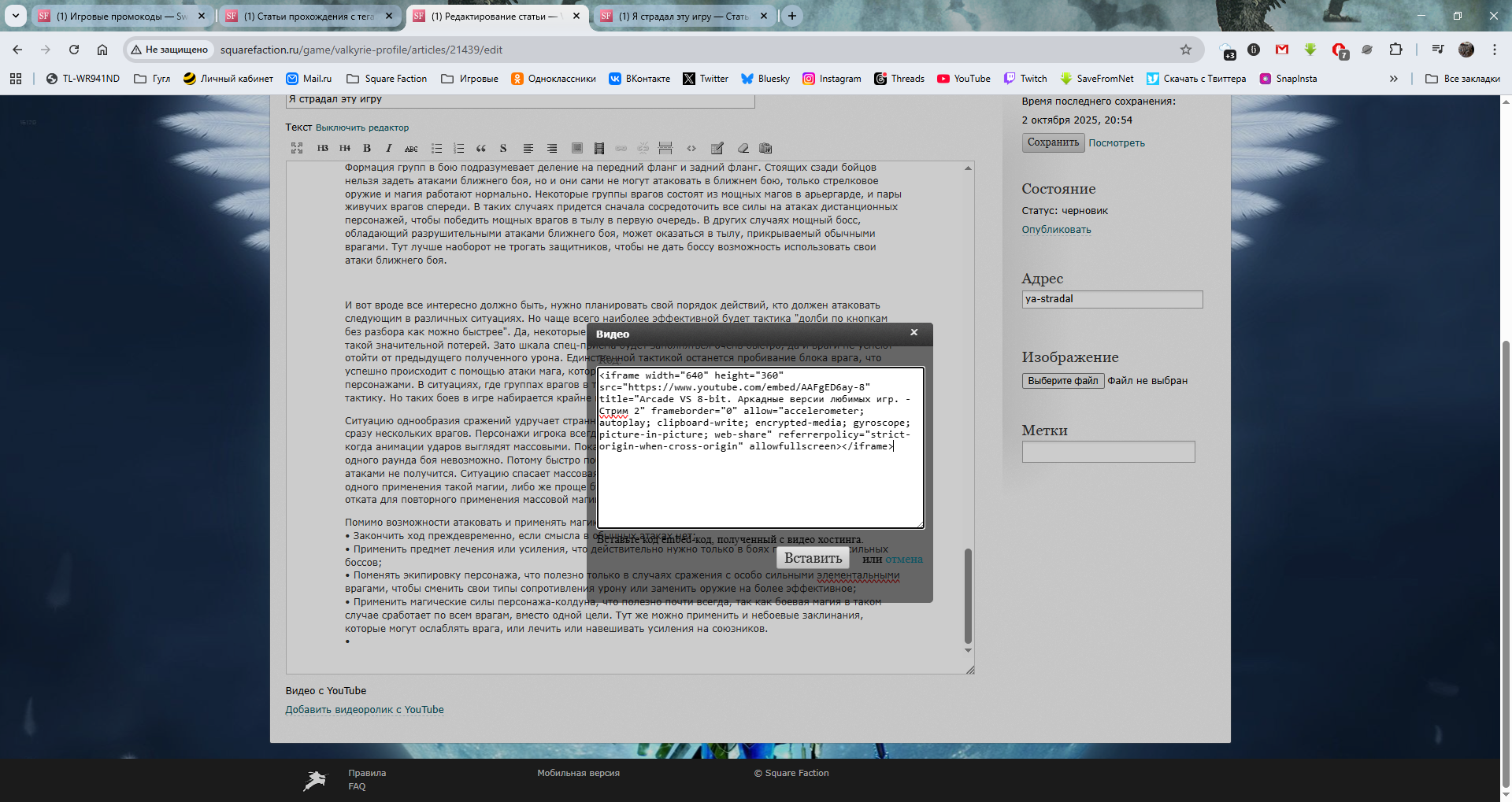The height and width of the screenshot is (802, 1512).
Task: Insert a bulleted list
Action: coord(436,148)
